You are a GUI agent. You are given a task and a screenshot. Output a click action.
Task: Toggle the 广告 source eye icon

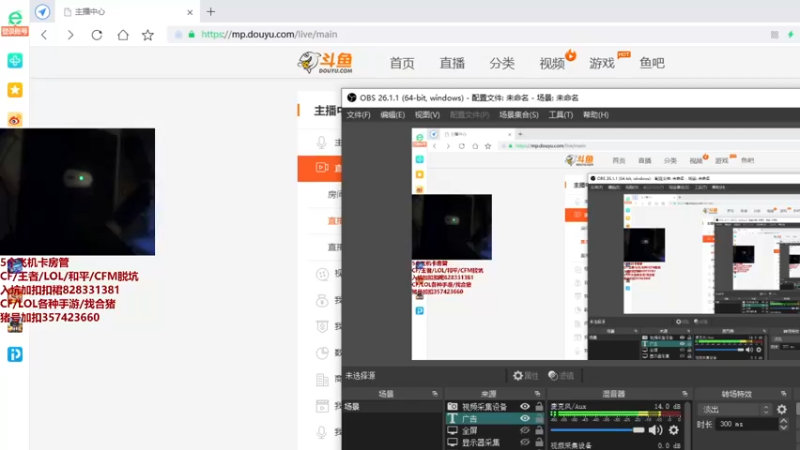[x=524, y=418]
